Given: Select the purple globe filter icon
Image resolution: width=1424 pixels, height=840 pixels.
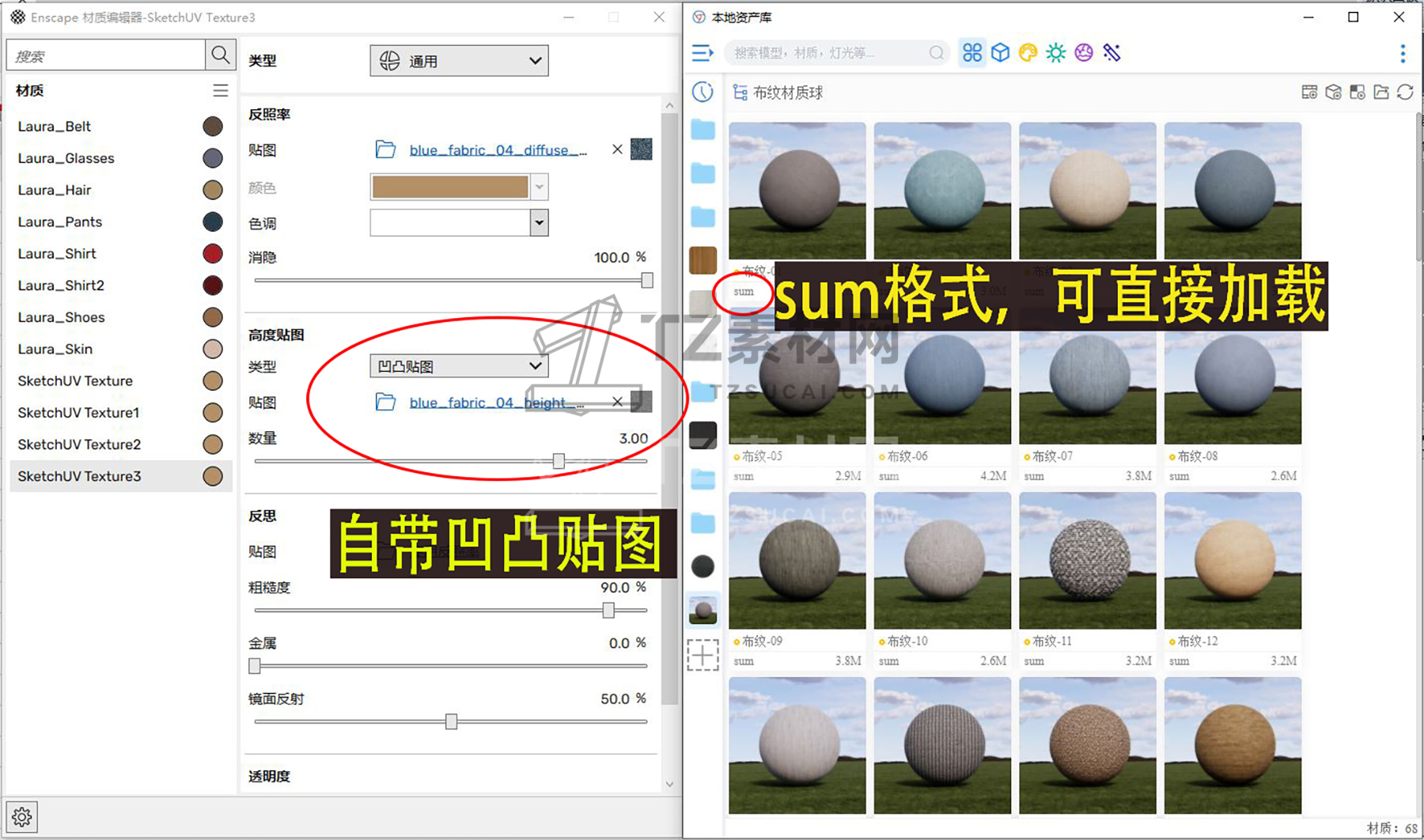Looking at the screenshot, I should click(1083, 53).
